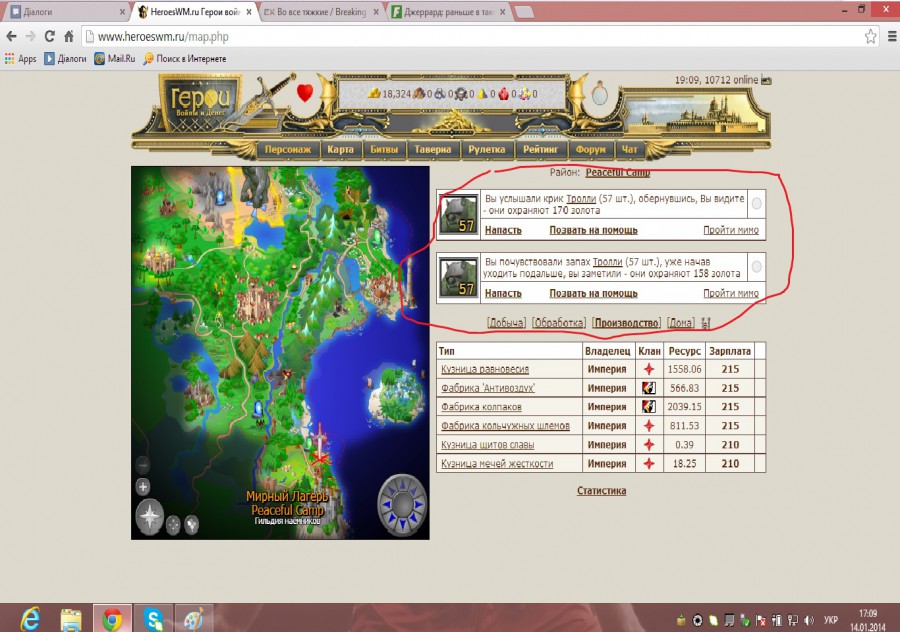Click Напасть for the 158 gold trolls
This screenshot has width=900, height=632.
click(503, 293)
